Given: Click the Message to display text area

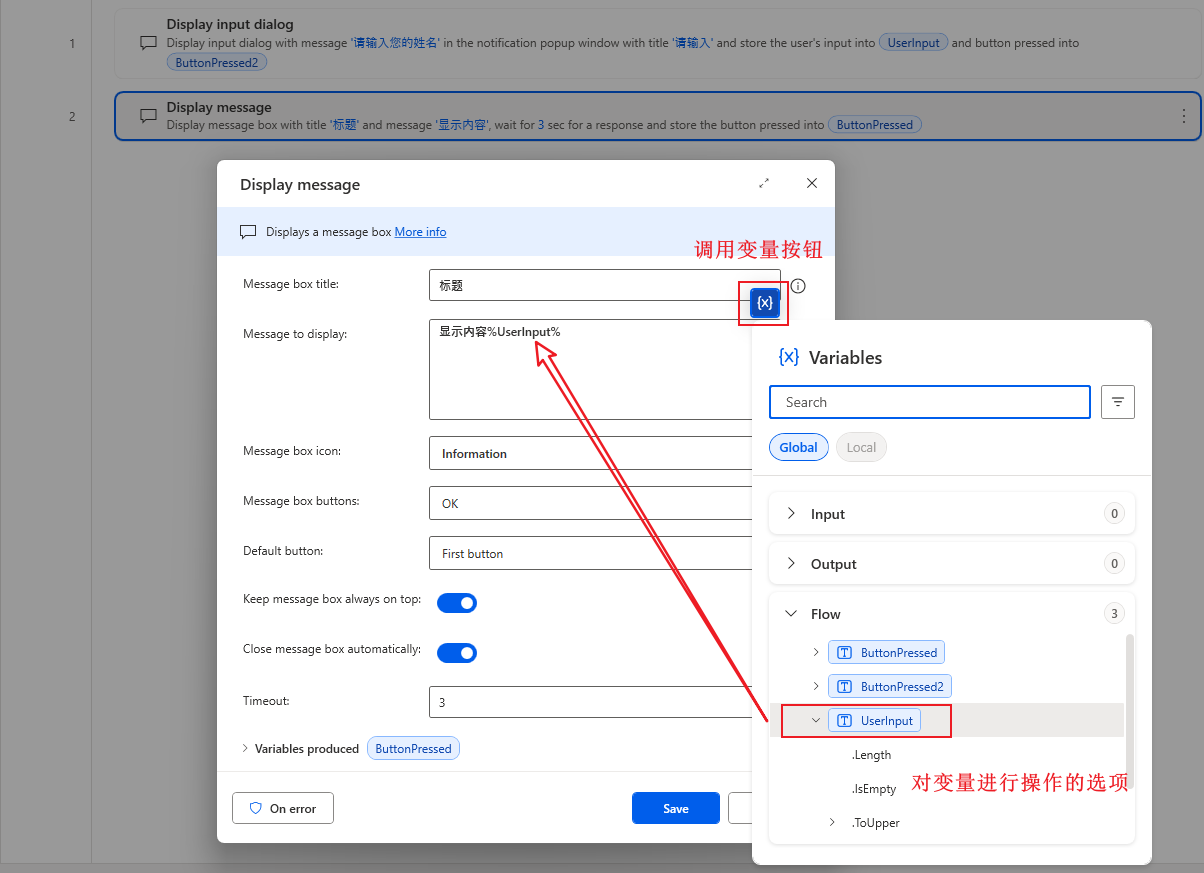Looking at the screenshot, I should pyautogui.click(x=590, y=369).
